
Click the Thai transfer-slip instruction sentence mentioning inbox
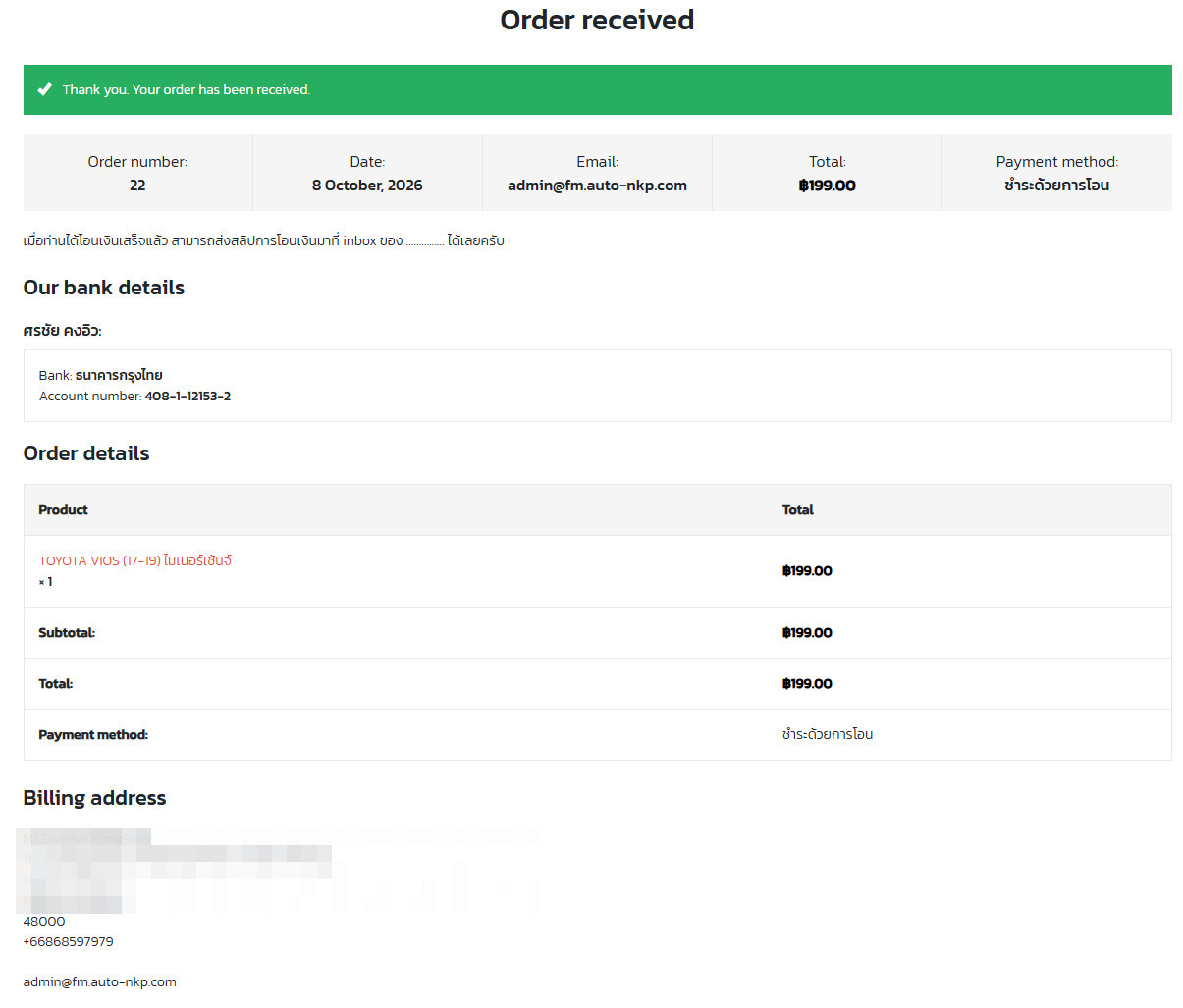tap(263, 240)
